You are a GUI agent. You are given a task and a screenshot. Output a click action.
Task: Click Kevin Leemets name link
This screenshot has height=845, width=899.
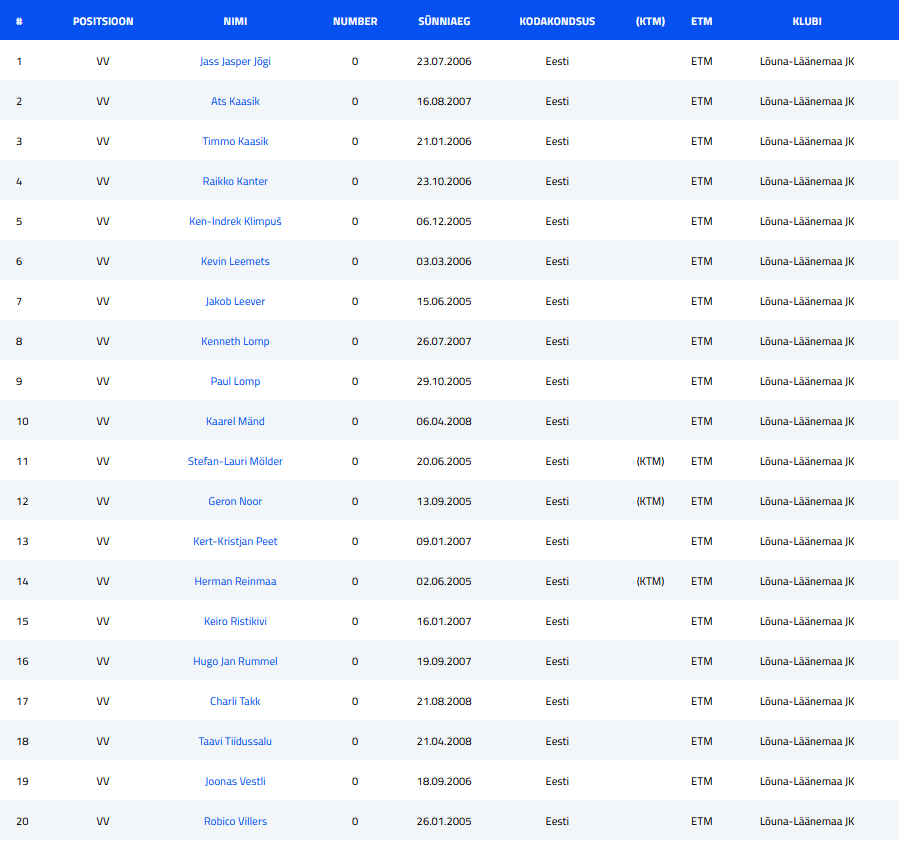235,261
